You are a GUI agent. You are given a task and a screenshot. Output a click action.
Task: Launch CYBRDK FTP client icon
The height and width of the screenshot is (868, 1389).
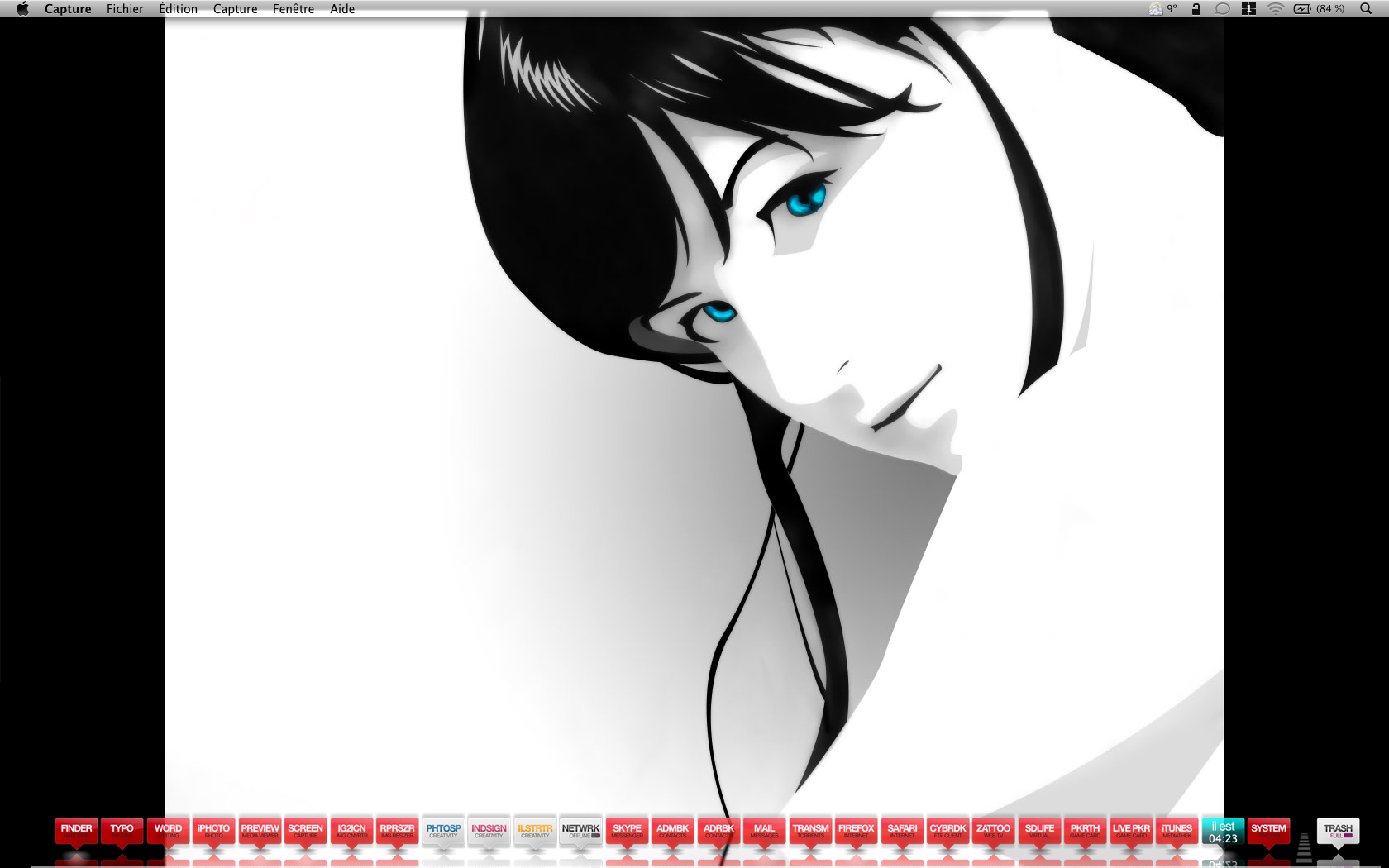[947, 831]
